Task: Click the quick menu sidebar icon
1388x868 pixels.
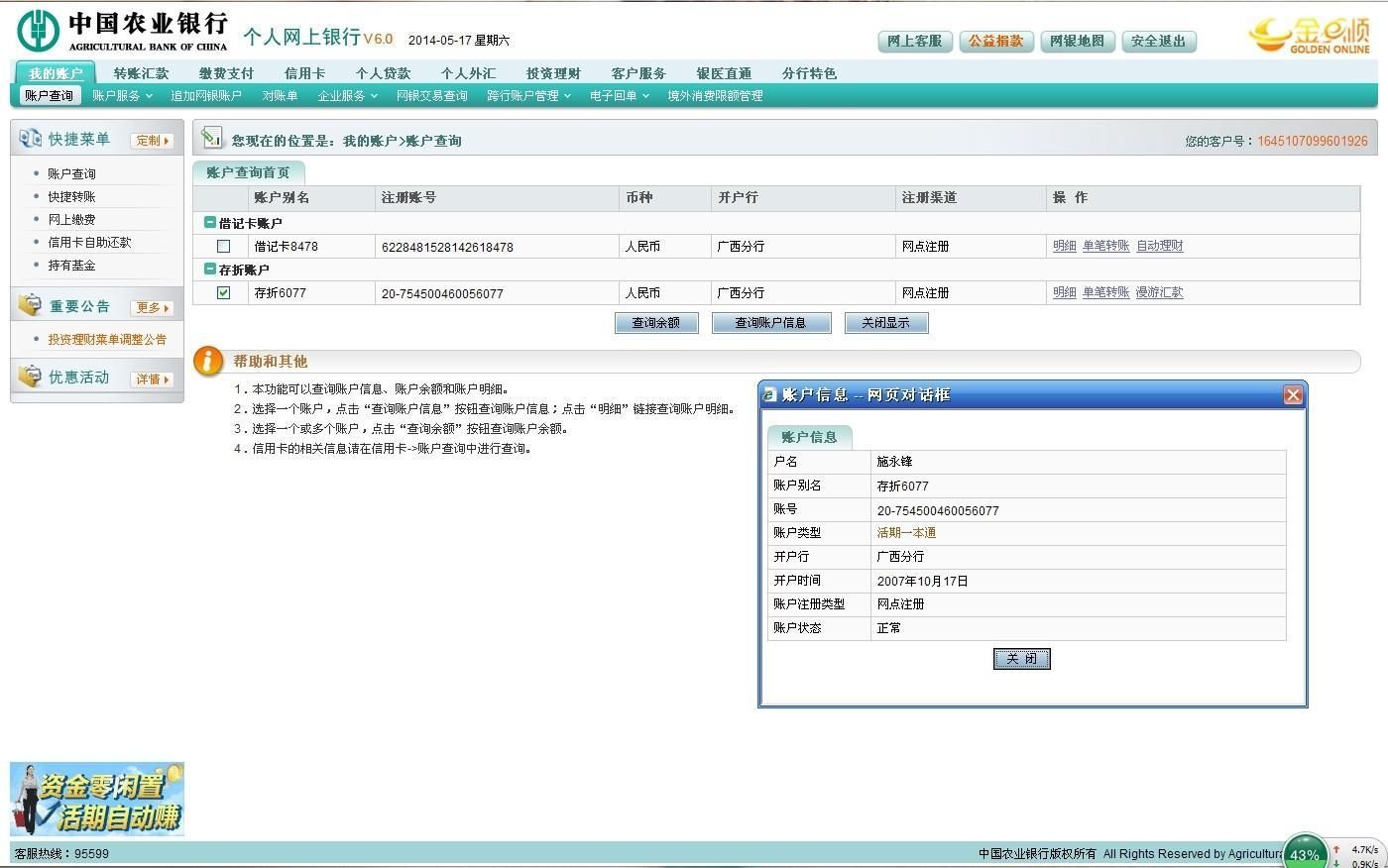Action: [30, 139]
